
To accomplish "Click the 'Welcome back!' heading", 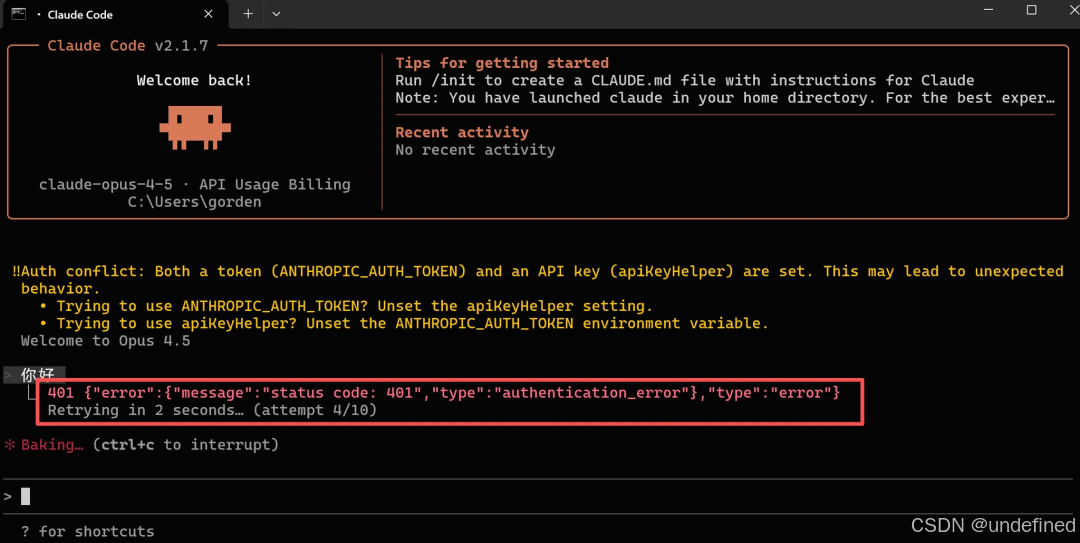I will coord(194,81).
